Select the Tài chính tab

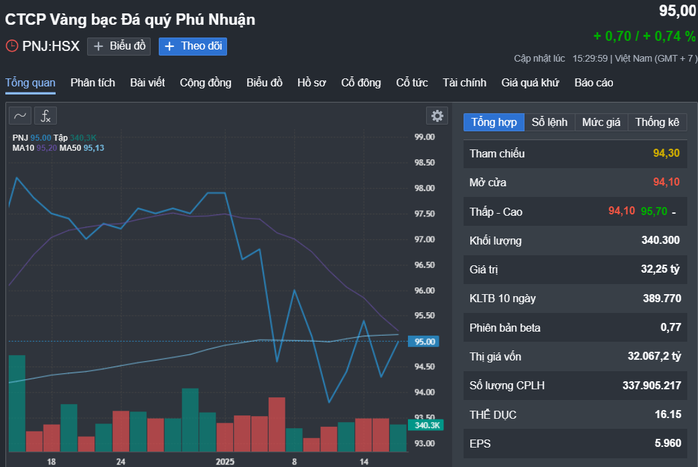pyautogui.click(x=464, y=83)
